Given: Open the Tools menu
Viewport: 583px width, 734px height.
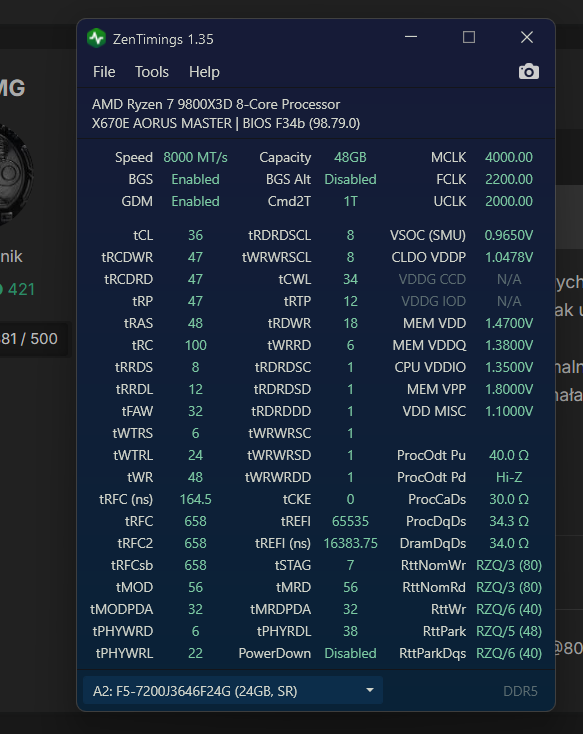Looking at the screenshot, I should [152, 72].
